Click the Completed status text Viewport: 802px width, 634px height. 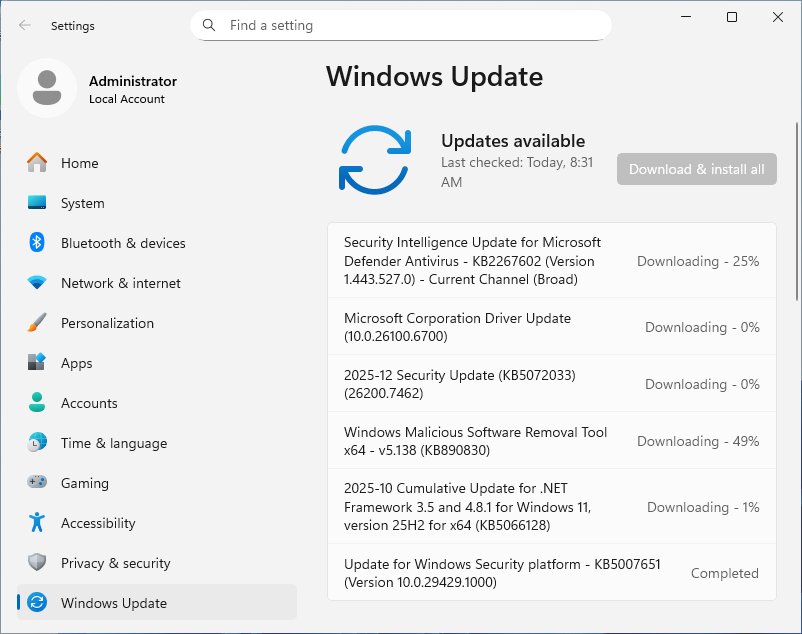click(x=725, y=573)
